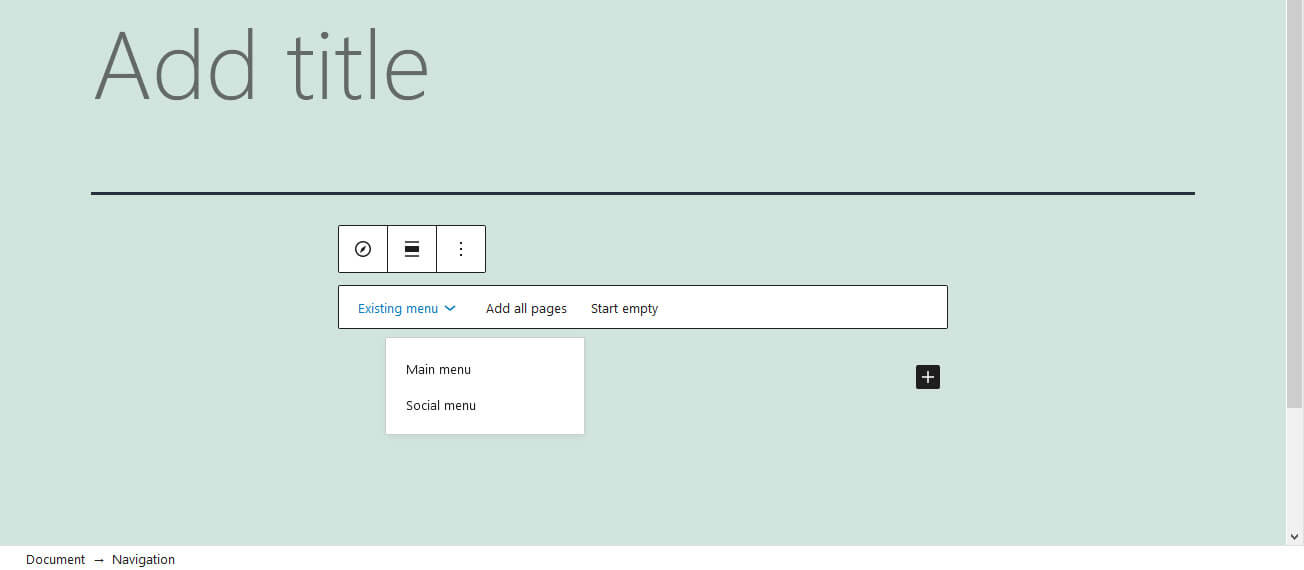Click the scrollbar down arrow
The image size is (1304, 570).
(x=1294, y=537)
